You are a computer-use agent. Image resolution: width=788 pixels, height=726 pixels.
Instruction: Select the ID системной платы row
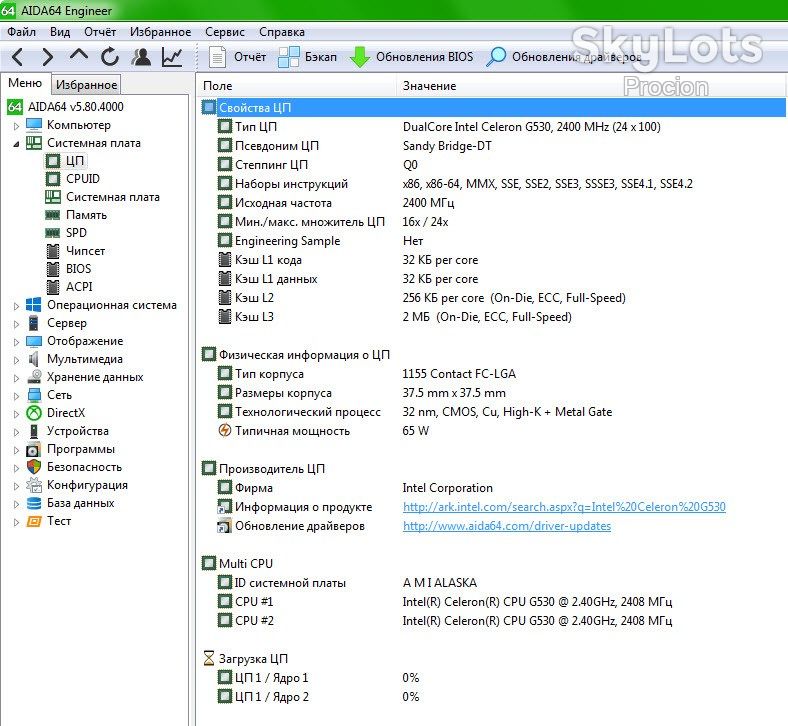pyautogui.click(x=492, y=583)
